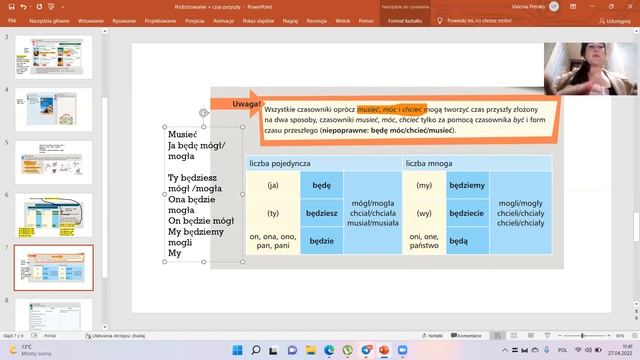Click the text 'Musieć' in the text box
The height and width of the screenshot is (360, 640).
click(x=182, y=134)
